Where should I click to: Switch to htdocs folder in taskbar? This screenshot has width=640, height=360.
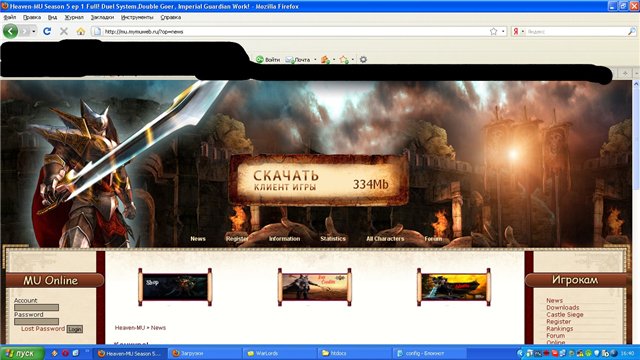[x=354, y=353]
